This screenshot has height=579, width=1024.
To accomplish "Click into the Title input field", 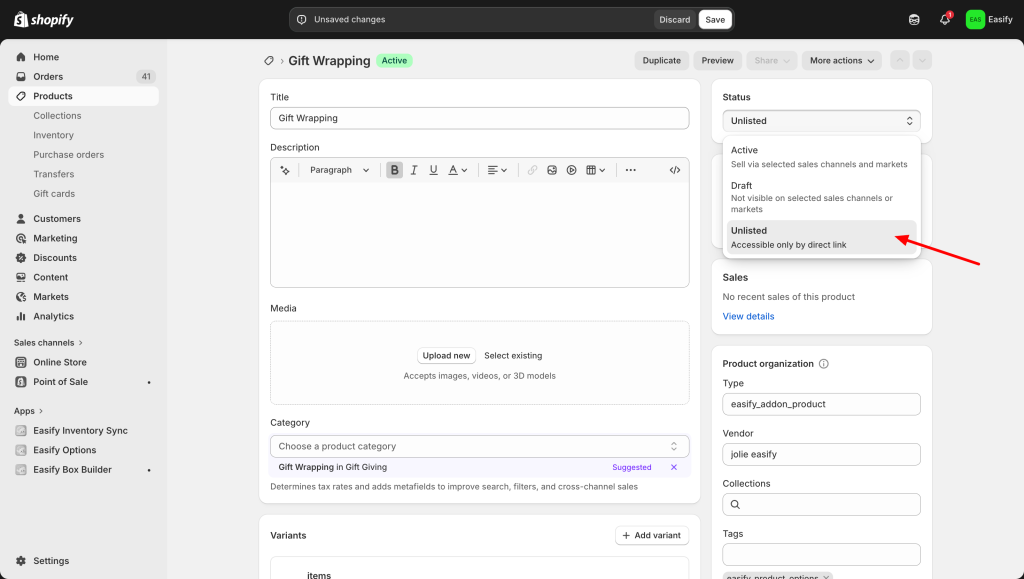I will [479, 118].
